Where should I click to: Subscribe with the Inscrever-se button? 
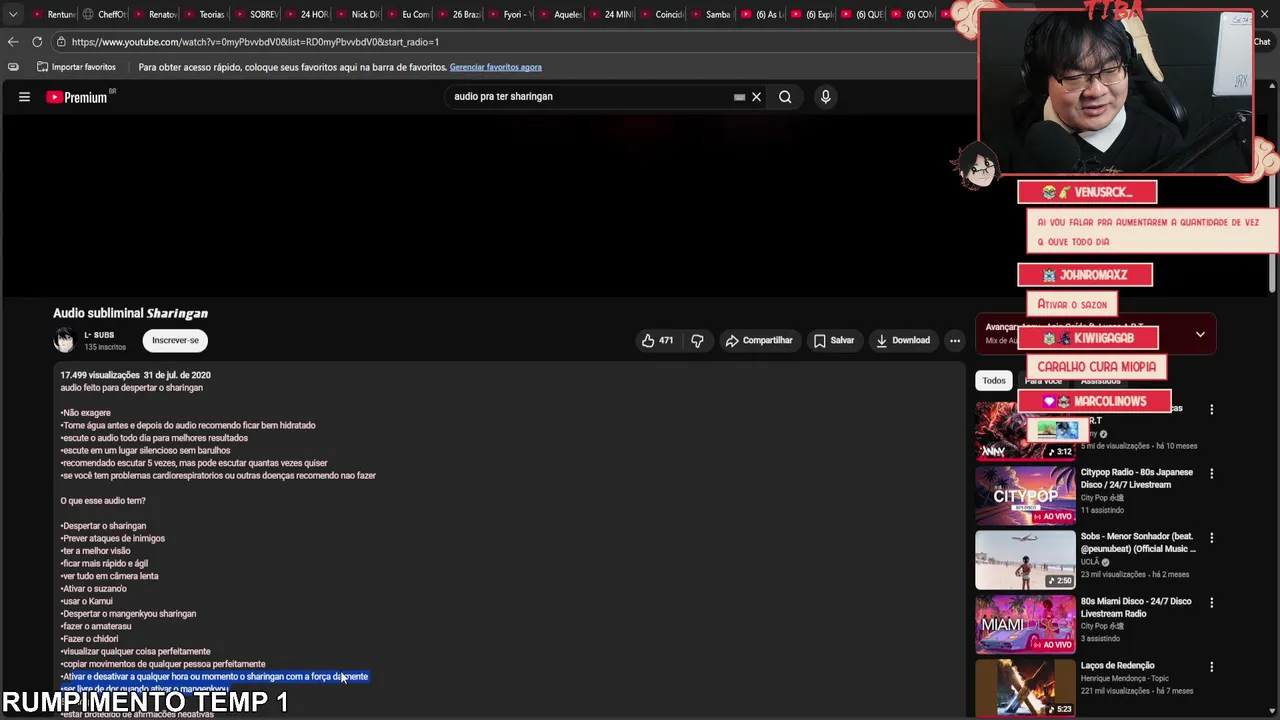[175, 340]
